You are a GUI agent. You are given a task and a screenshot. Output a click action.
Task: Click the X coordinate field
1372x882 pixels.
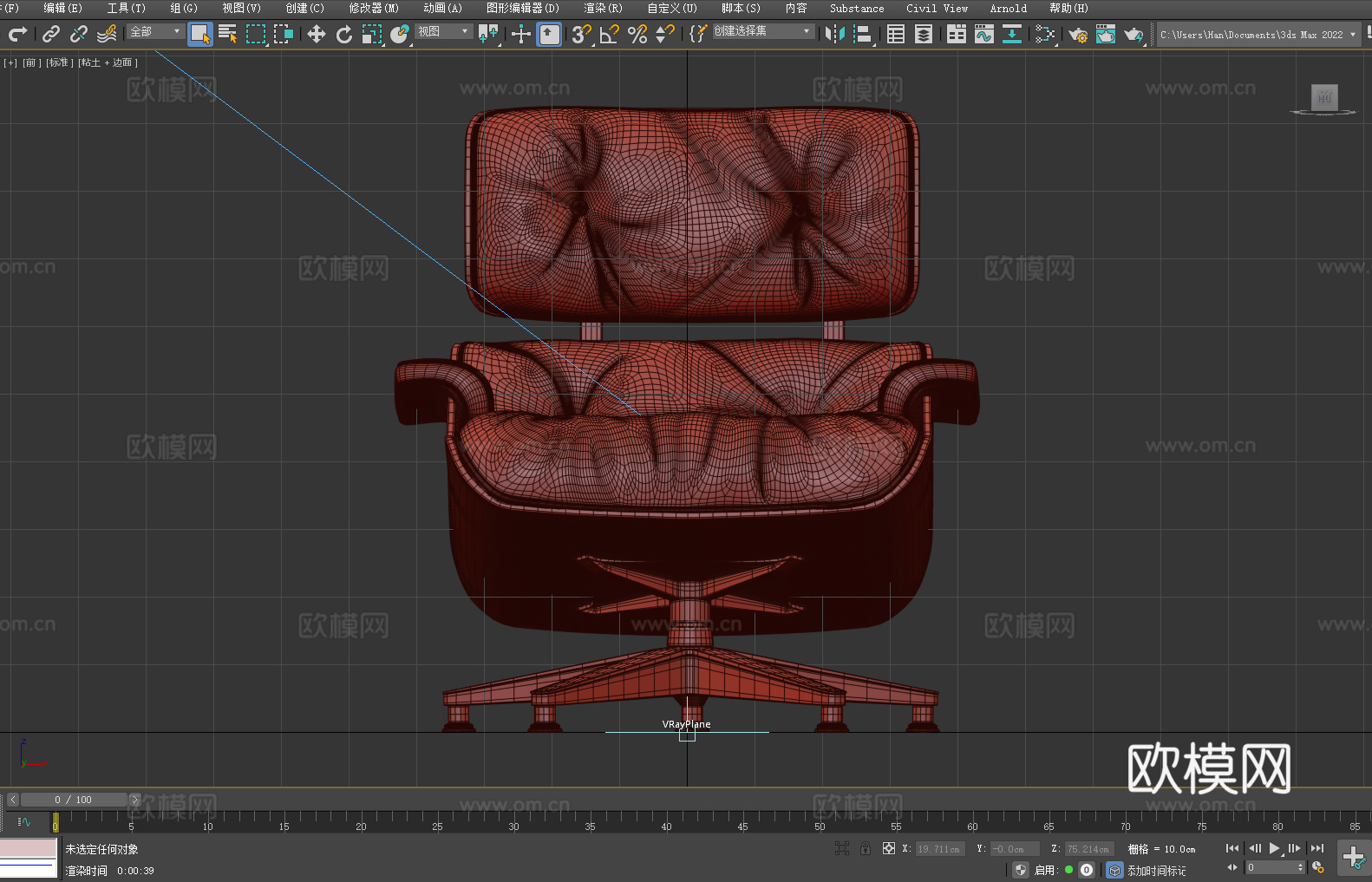[x=940, y=849]
